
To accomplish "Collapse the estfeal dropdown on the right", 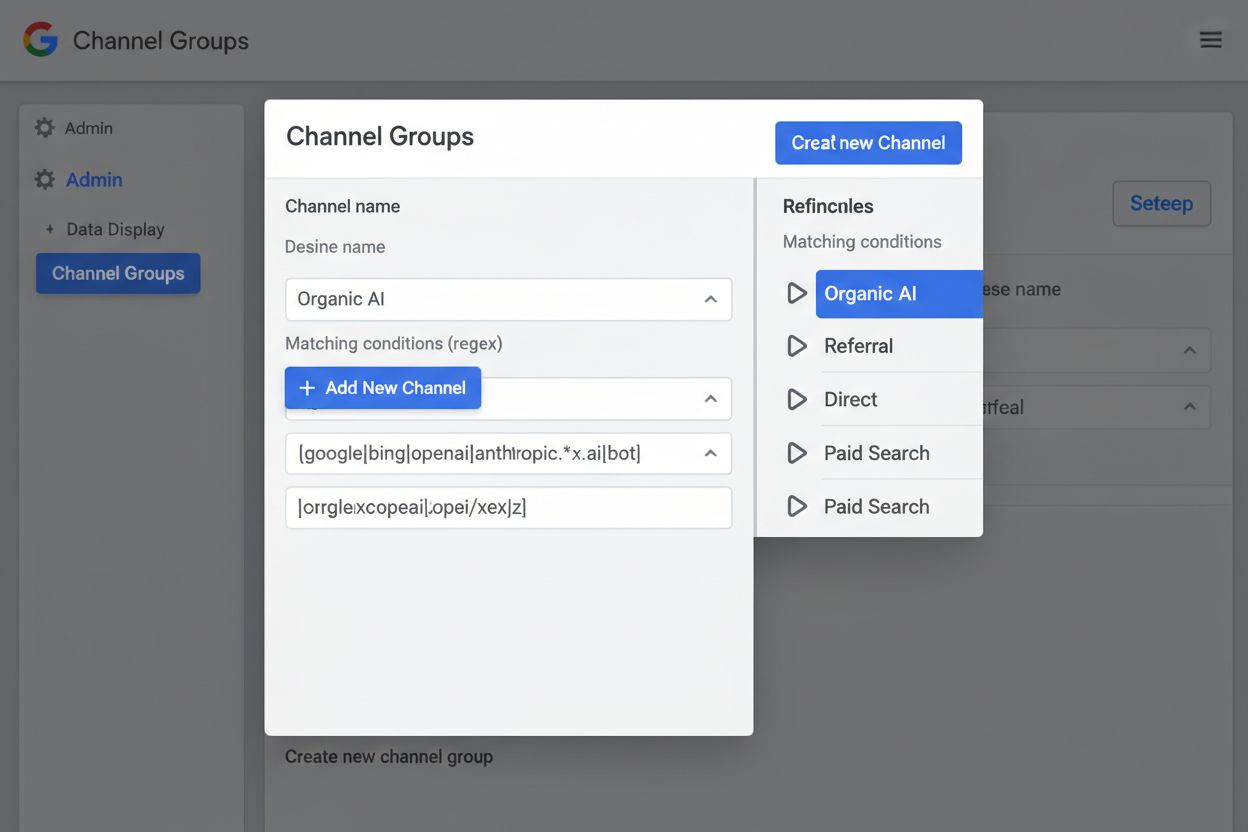I will click(x=1189, y=407).
